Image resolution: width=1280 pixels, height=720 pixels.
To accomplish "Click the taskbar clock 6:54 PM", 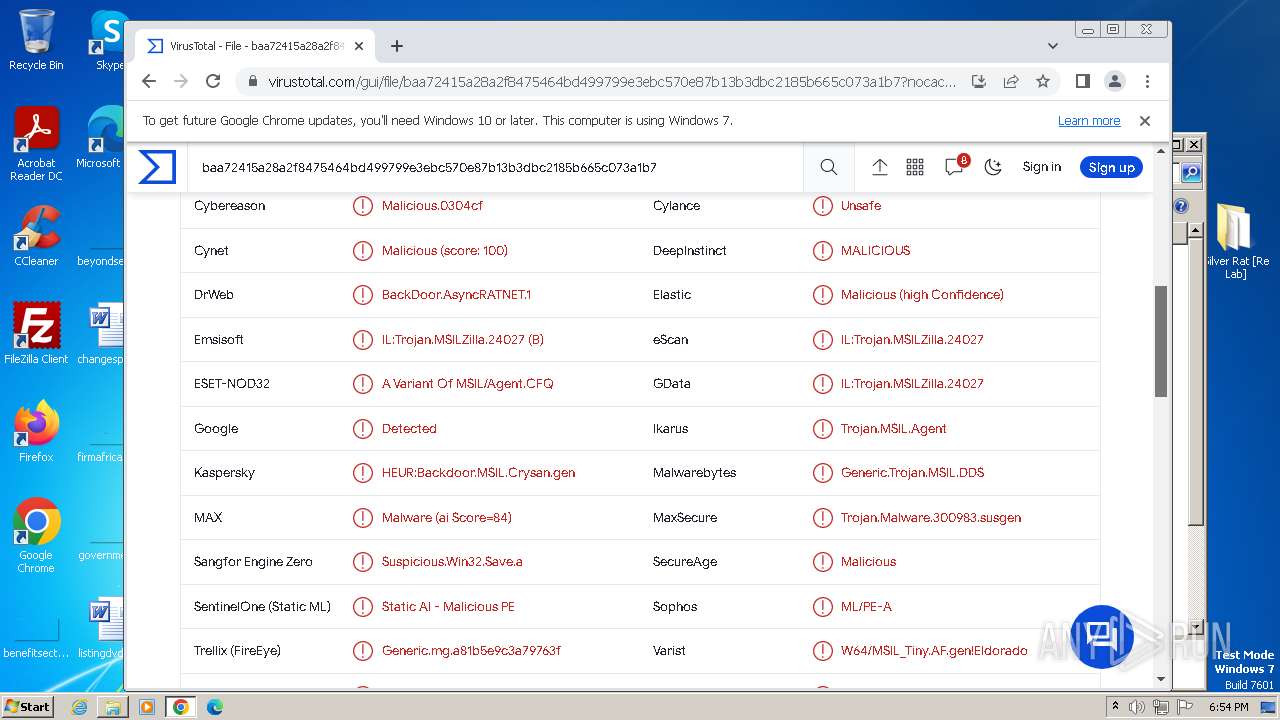I will pos(1228,707).
